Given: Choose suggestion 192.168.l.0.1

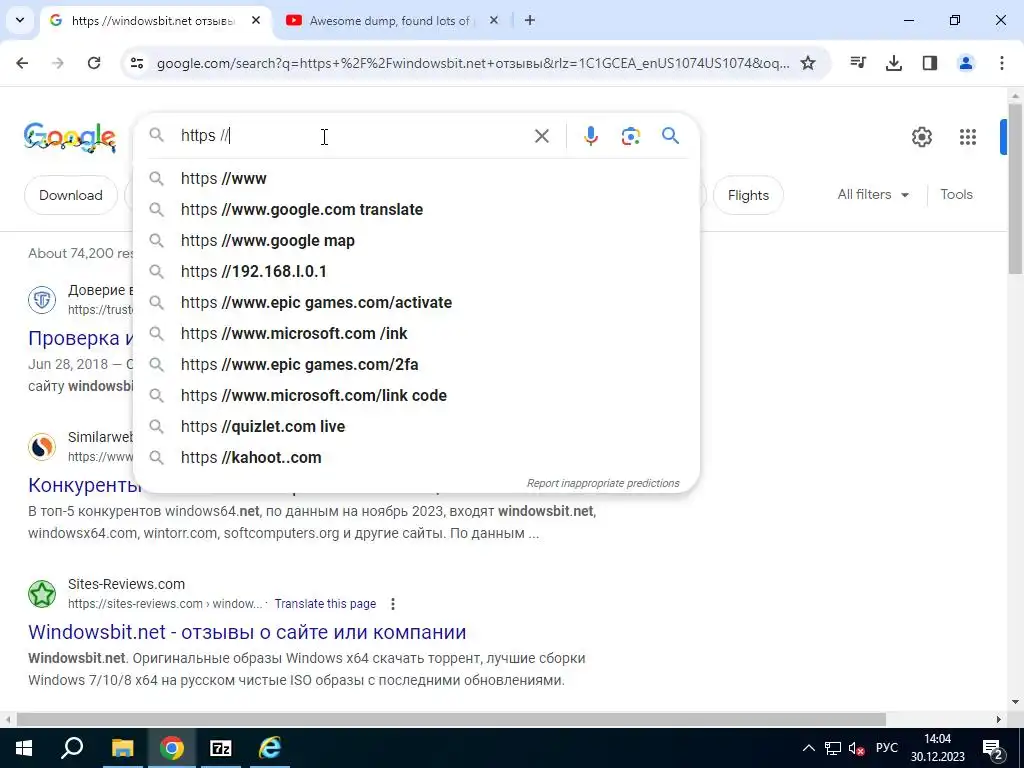Looking at the screenshot, I should [416, 272].
